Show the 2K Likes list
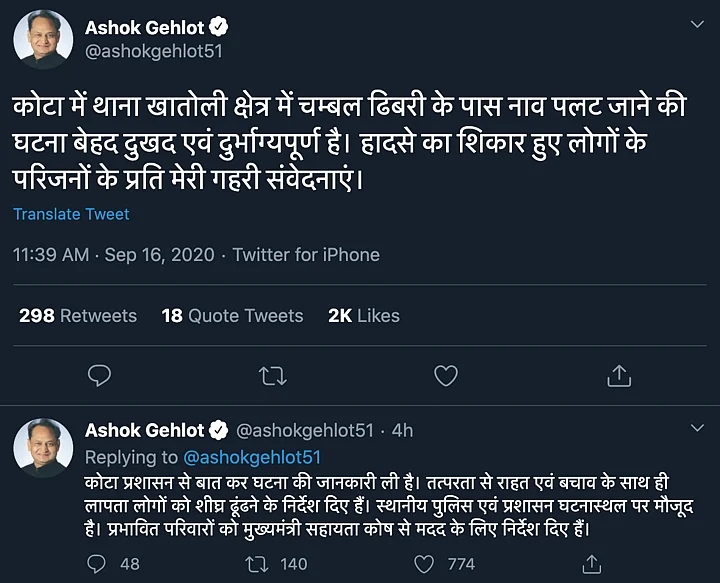This screenshot has width=720, height=583. (x=363, y=316)
